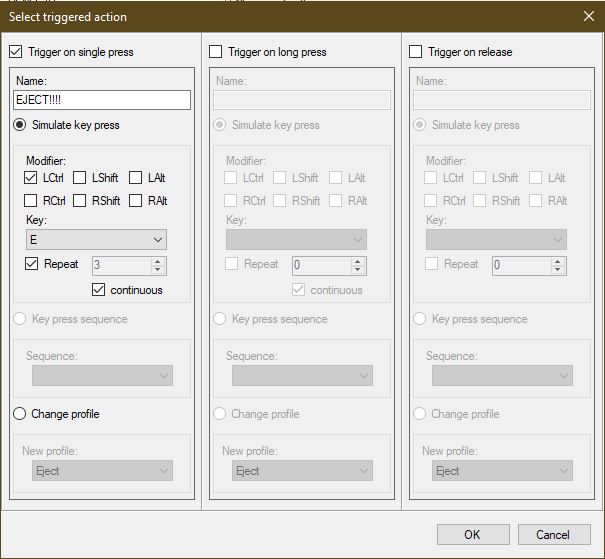The width and height of the screenshot is (605, 559).
Task: Toggle RShift modifier in release panel
Action: (479, 201)
